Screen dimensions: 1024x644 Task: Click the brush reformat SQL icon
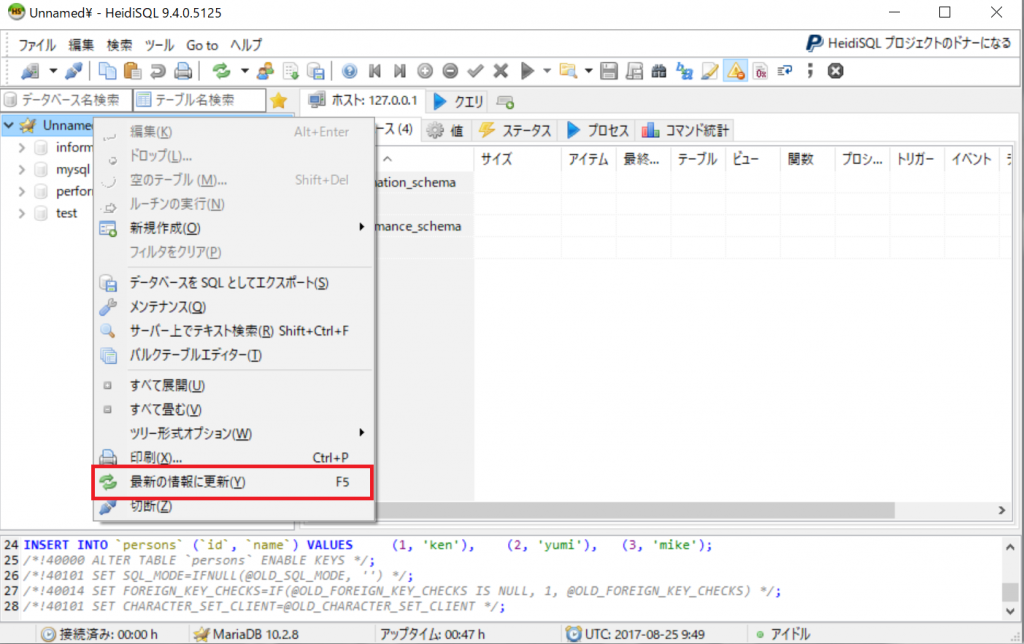pyautogui.click(x=710, y=71)
